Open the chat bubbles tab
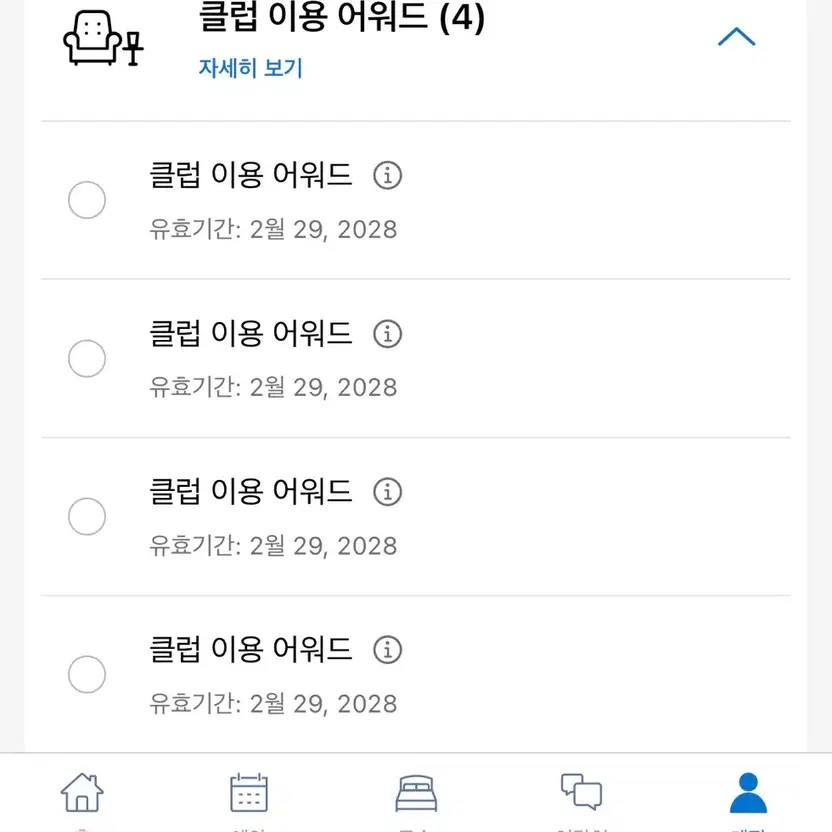This screenshot has height=832, width=832. click(x=581, y=793)
